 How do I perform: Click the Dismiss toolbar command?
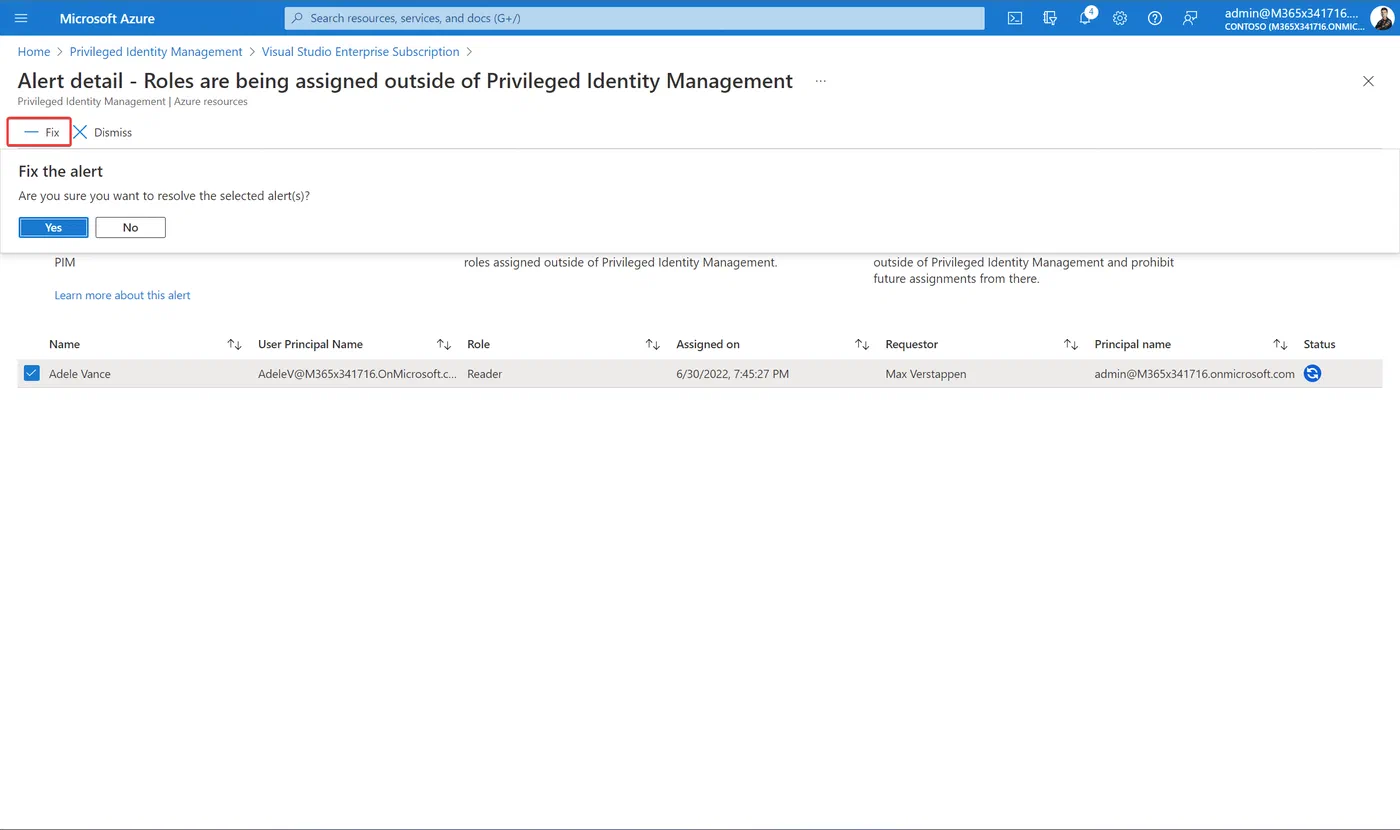[102, 132]
